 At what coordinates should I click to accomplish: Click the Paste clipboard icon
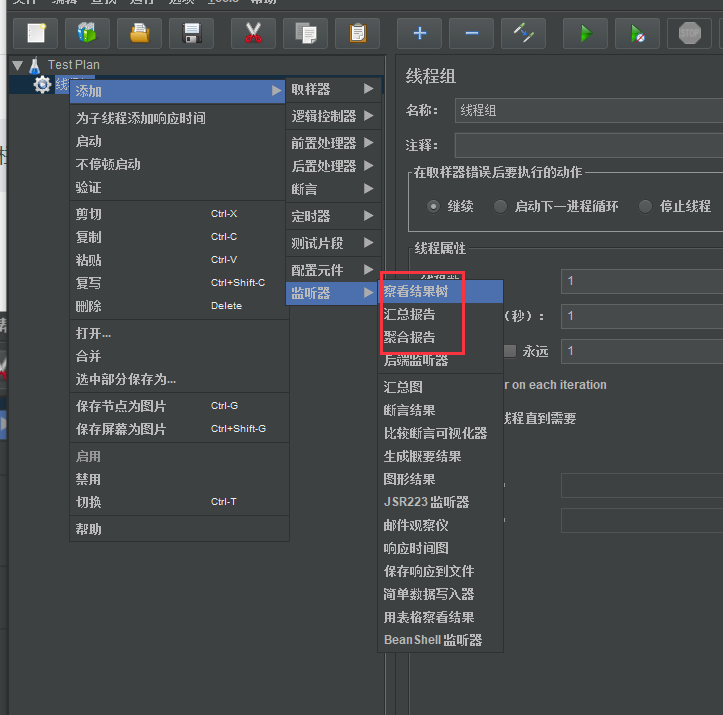(357, 33)
